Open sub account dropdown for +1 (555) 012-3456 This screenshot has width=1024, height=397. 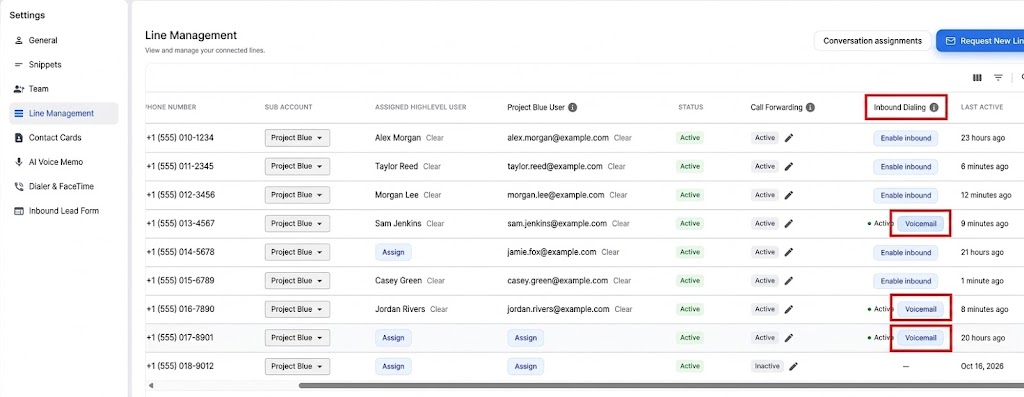click(297, 195)
